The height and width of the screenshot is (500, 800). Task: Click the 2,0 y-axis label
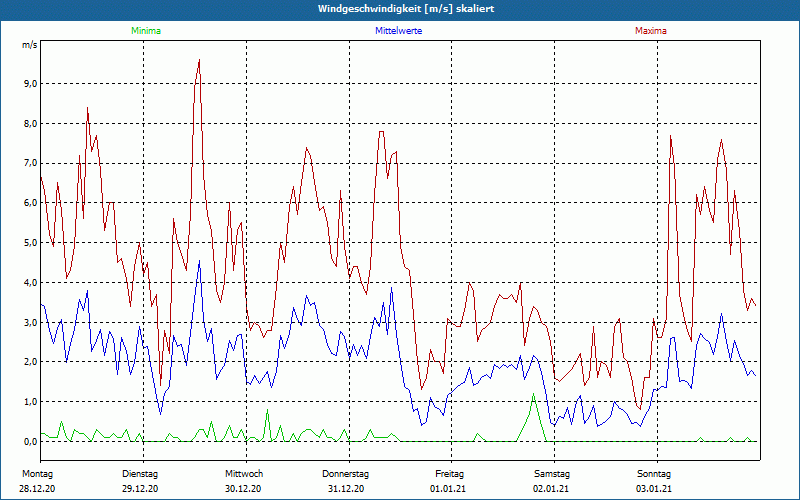[x=29, y=362]
